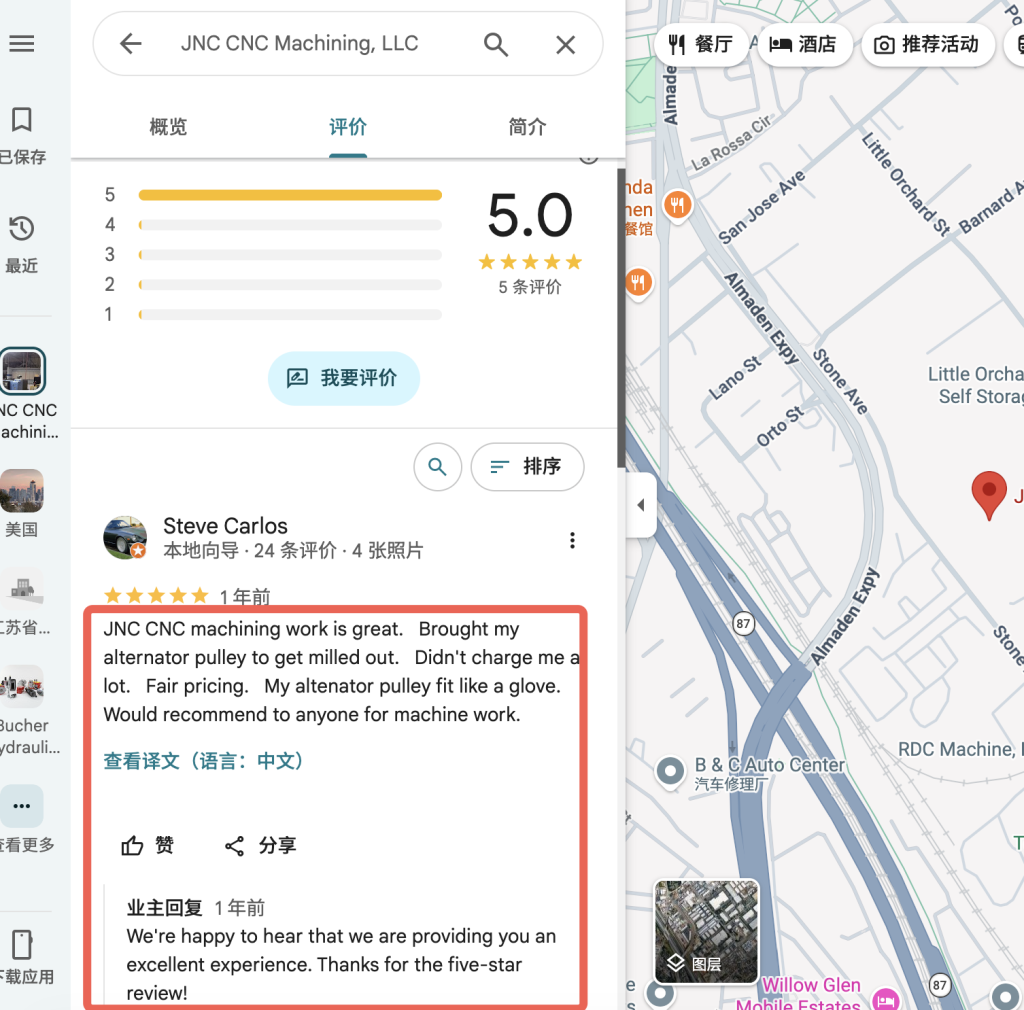Select the JNC CNC Machining sidebar thumbnail
Image resolution: width=1024 pixels, height=1010 pixels.
[23, 371]
